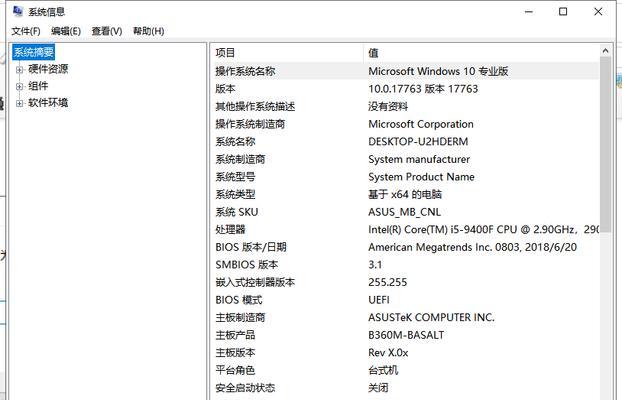Select 组件 in the tree
Screen dimensions: 622x400
click(x=38, y=86)
